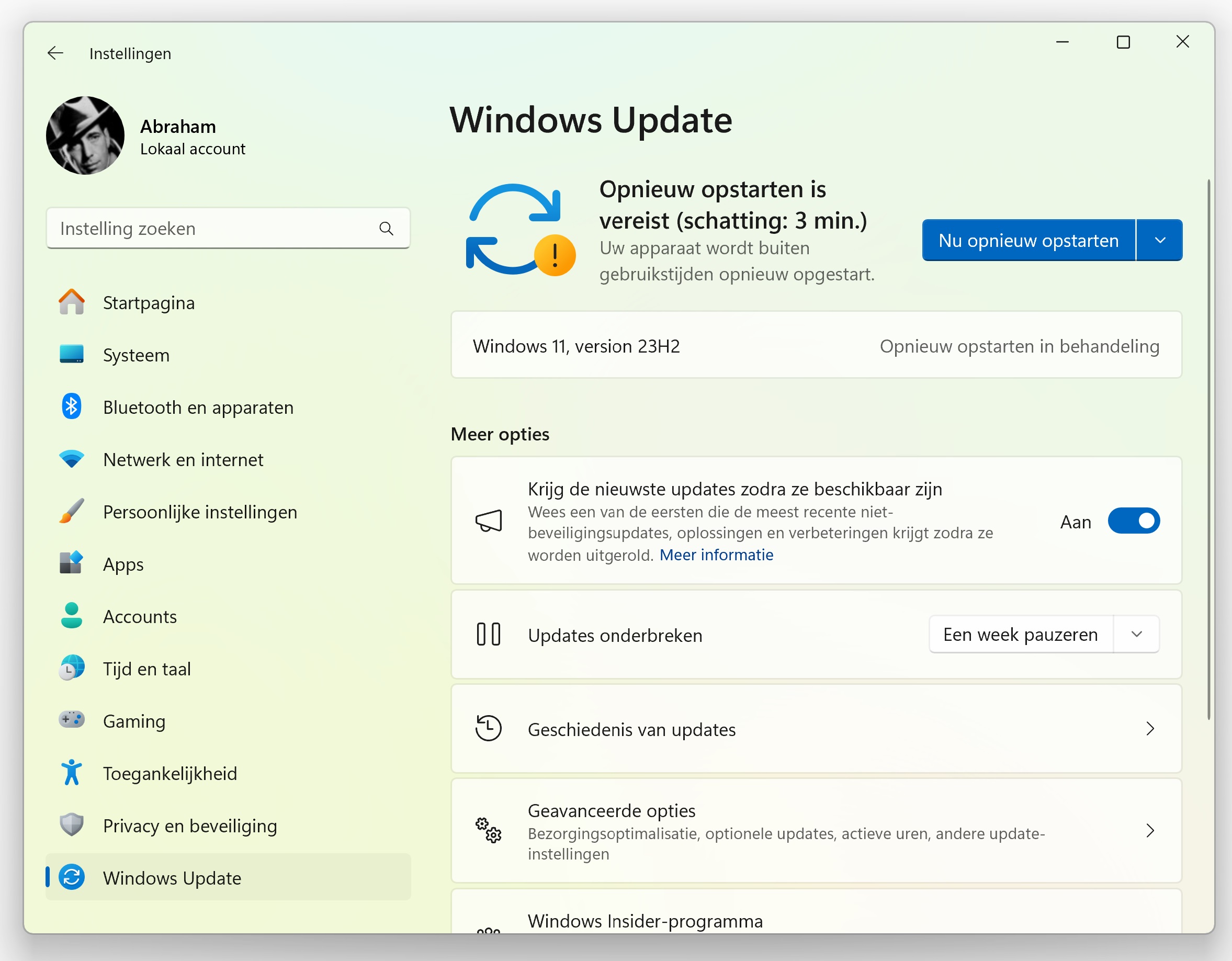Click the Instelling zoeken search field
The height and width of the screenshot is (961, 1232).
(x=229, y=229)
